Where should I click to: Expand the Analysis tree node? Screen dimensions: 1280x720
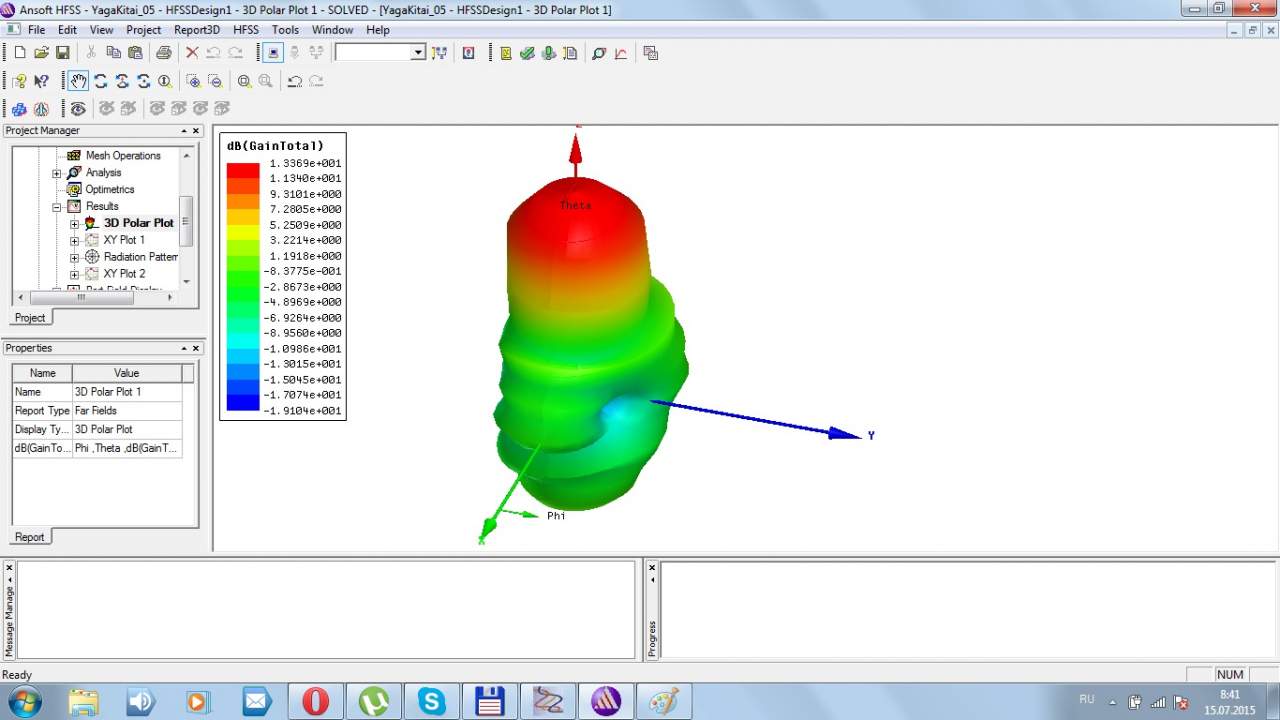(57, 173)
